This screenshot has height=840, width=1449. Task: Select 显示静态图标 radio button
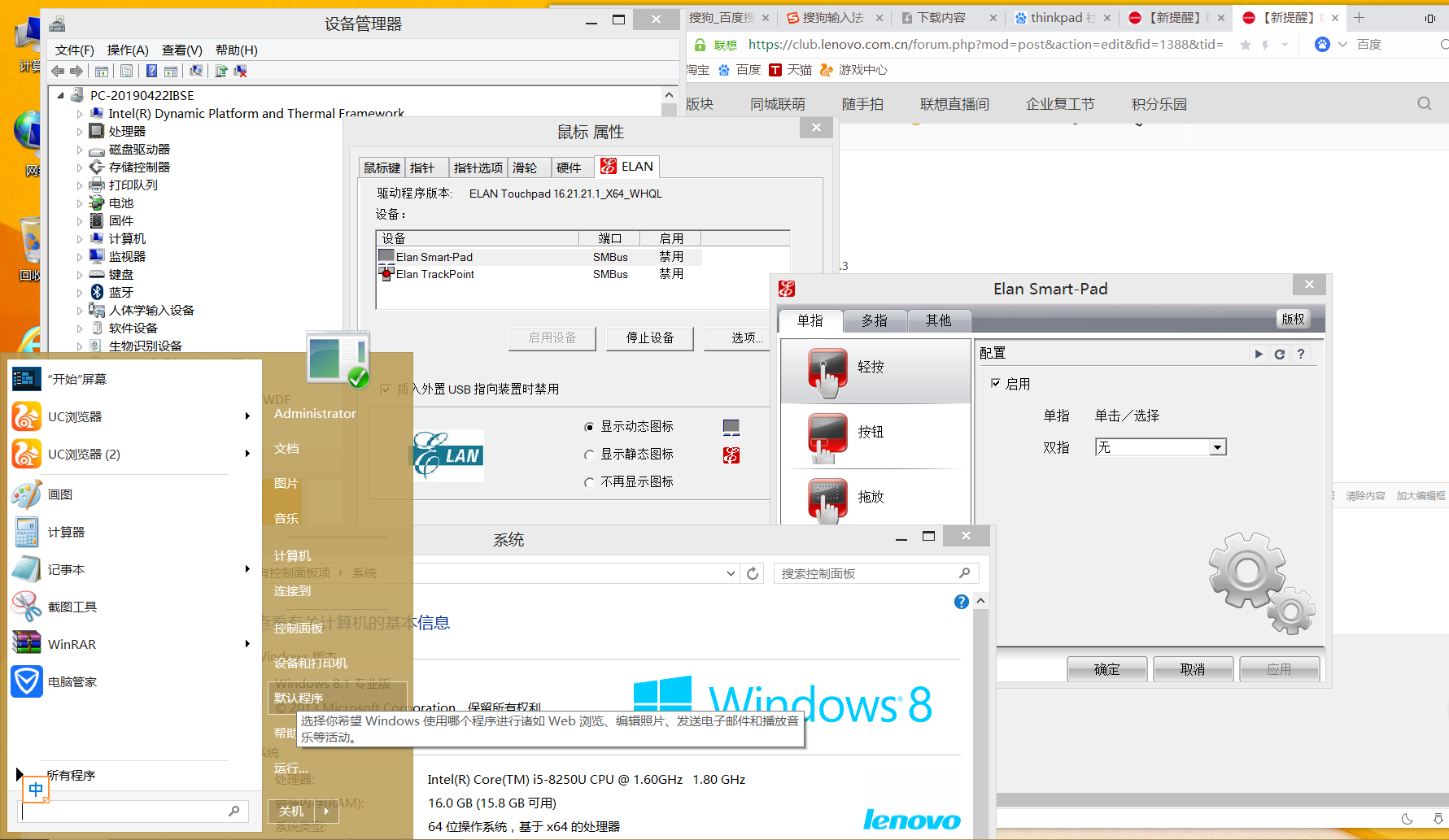coord(590,455)
